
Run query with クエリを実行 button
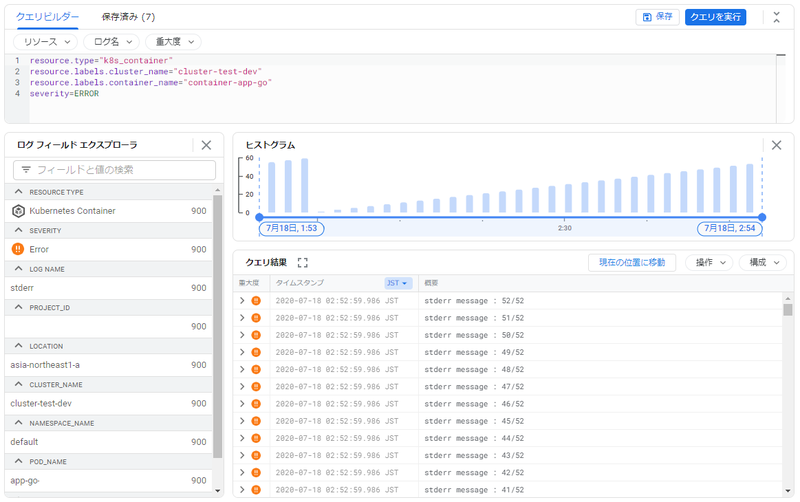point(715,17)
